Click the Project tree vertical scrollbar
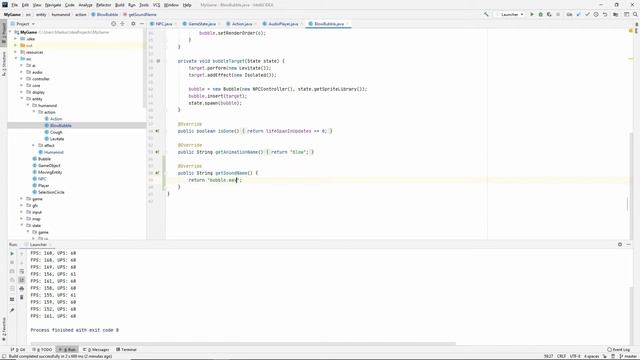Viewport: 640px width, 360px height. [144, 69]
